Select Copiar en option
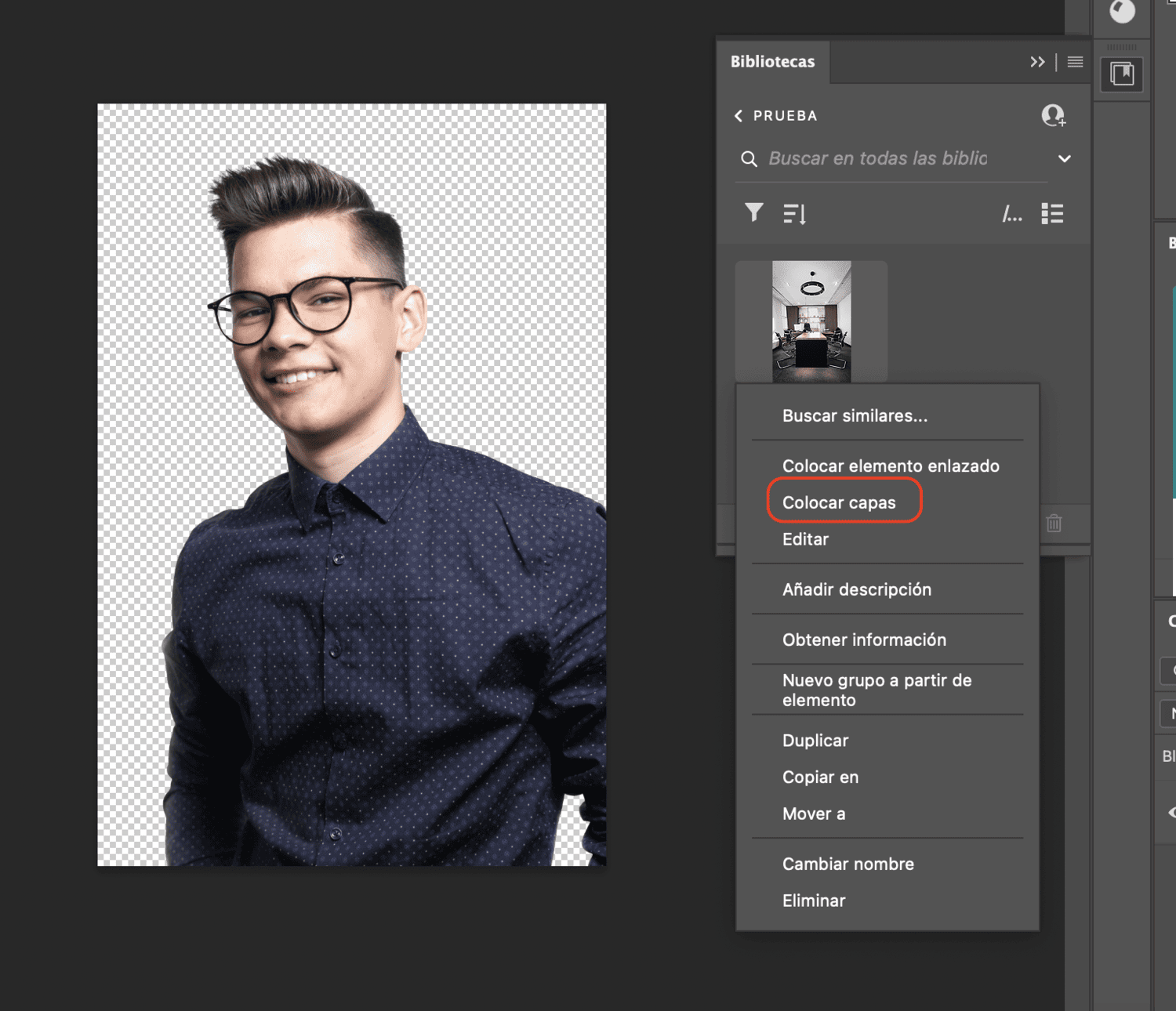Image resolution: width=1176 pixels, height=1011 pixels. 820,777
